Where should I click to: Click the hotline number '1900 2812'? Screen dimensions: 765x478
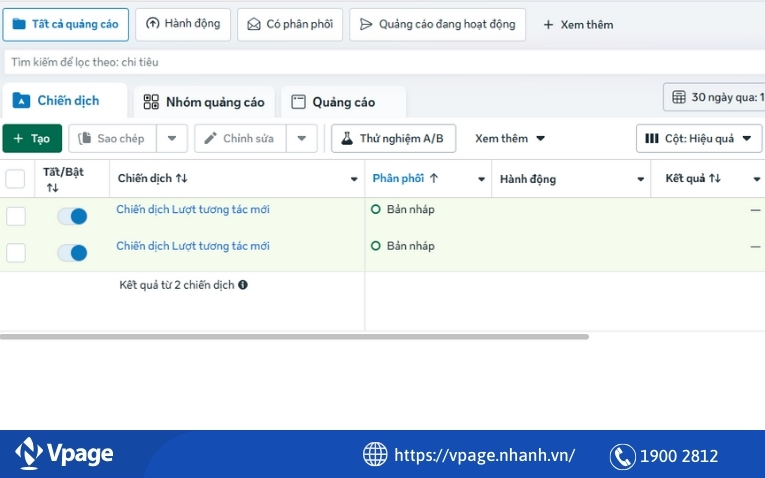(679, 457)
